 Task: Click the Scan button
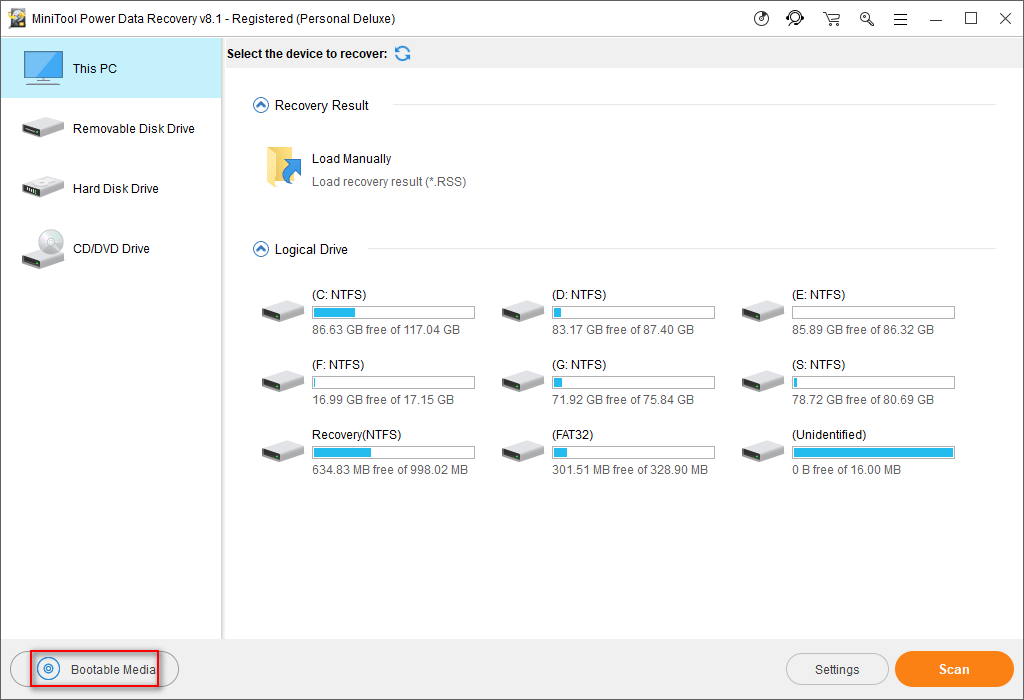tap(954, 669)
